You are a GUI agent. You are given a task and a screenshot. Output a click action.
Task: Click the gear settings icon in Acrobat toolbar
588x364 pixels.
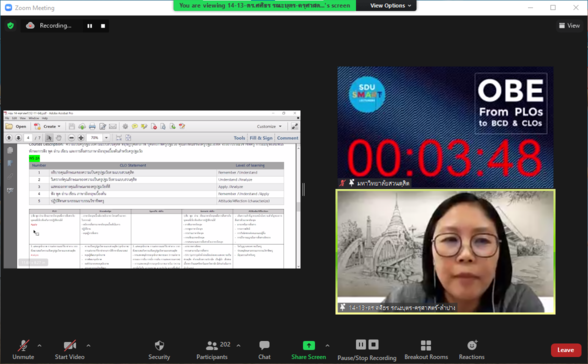(125, 126)
